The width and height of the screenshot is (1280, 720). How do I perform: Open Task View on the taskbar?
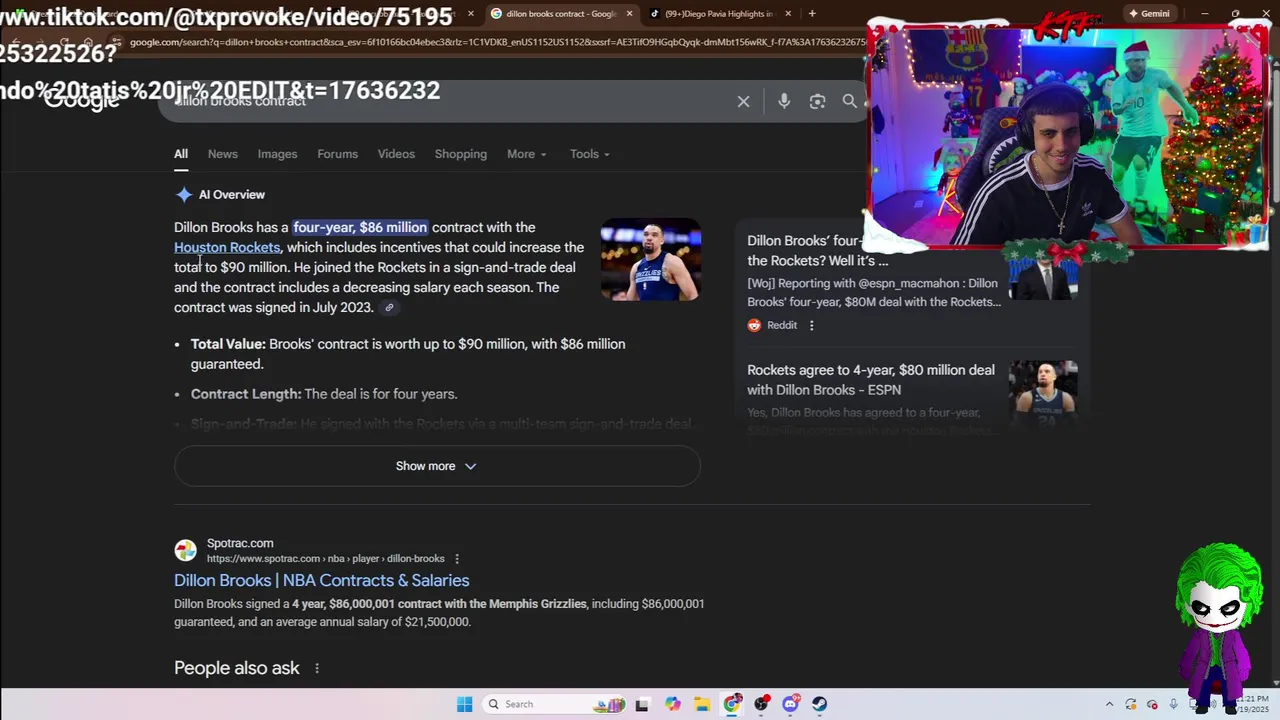tap(642, 704)
